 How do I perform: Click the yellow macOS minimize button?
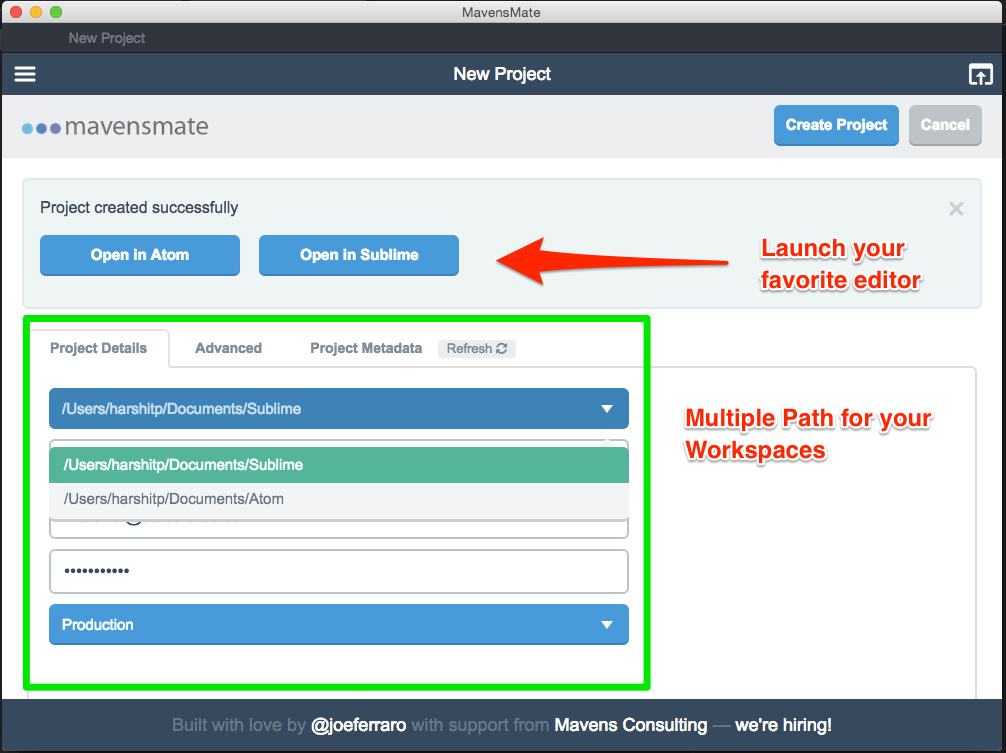36,12
